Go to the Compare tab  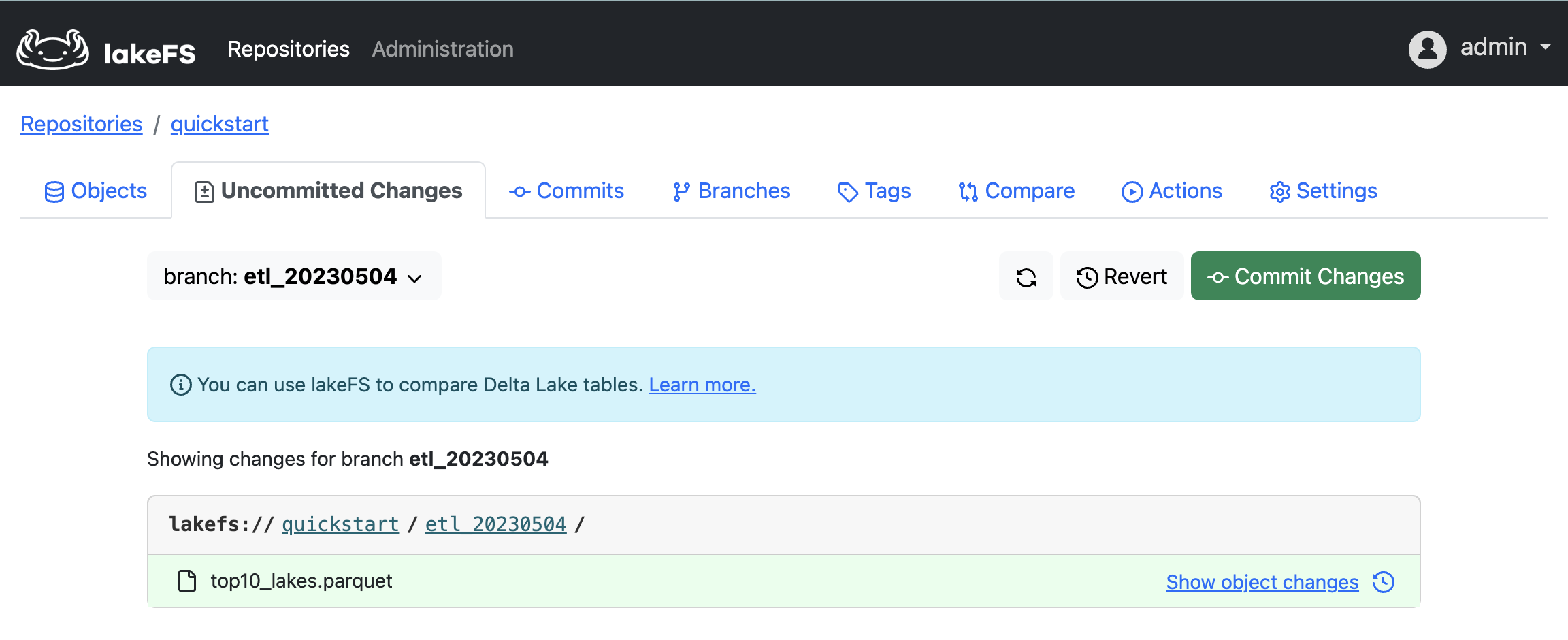click(x=1016, y=191)
